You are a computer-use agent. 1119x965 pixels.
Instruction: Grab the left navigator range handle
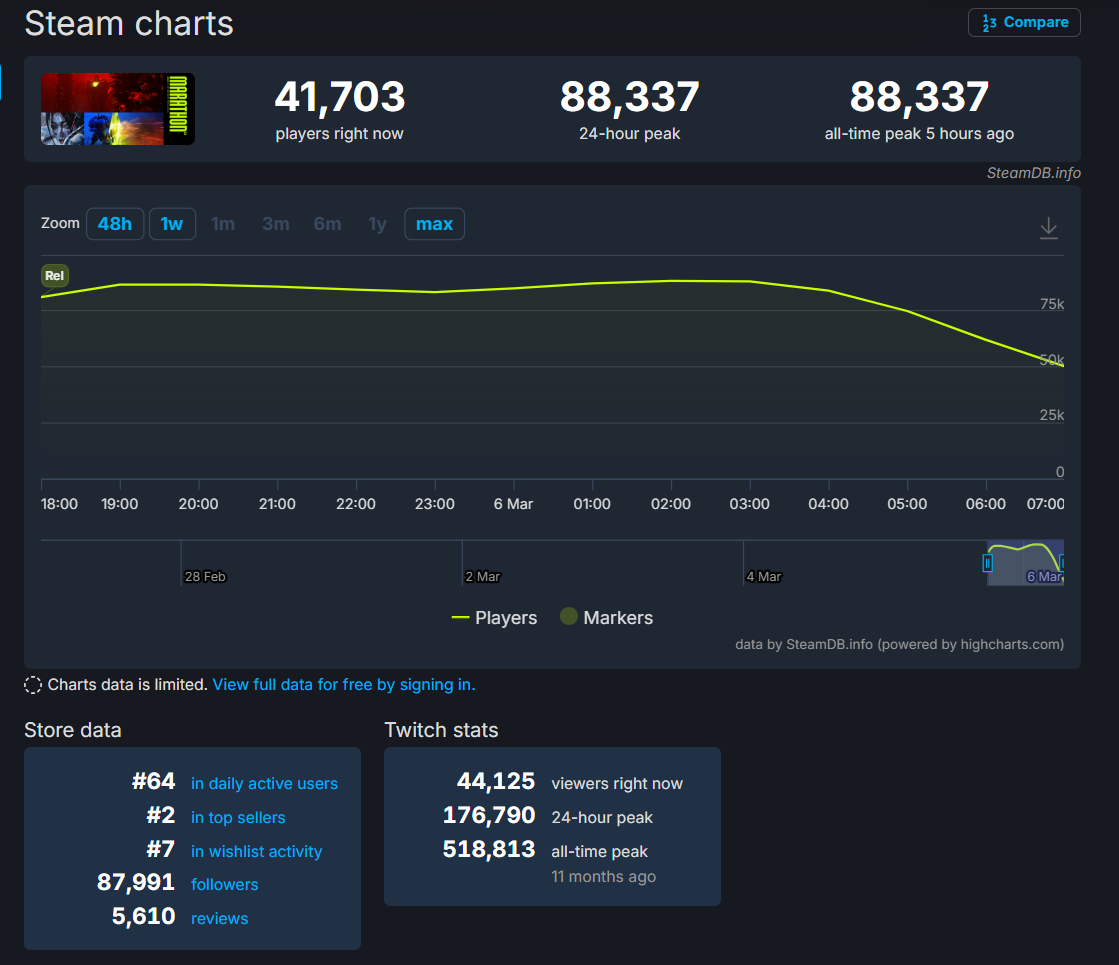(988, 563)
